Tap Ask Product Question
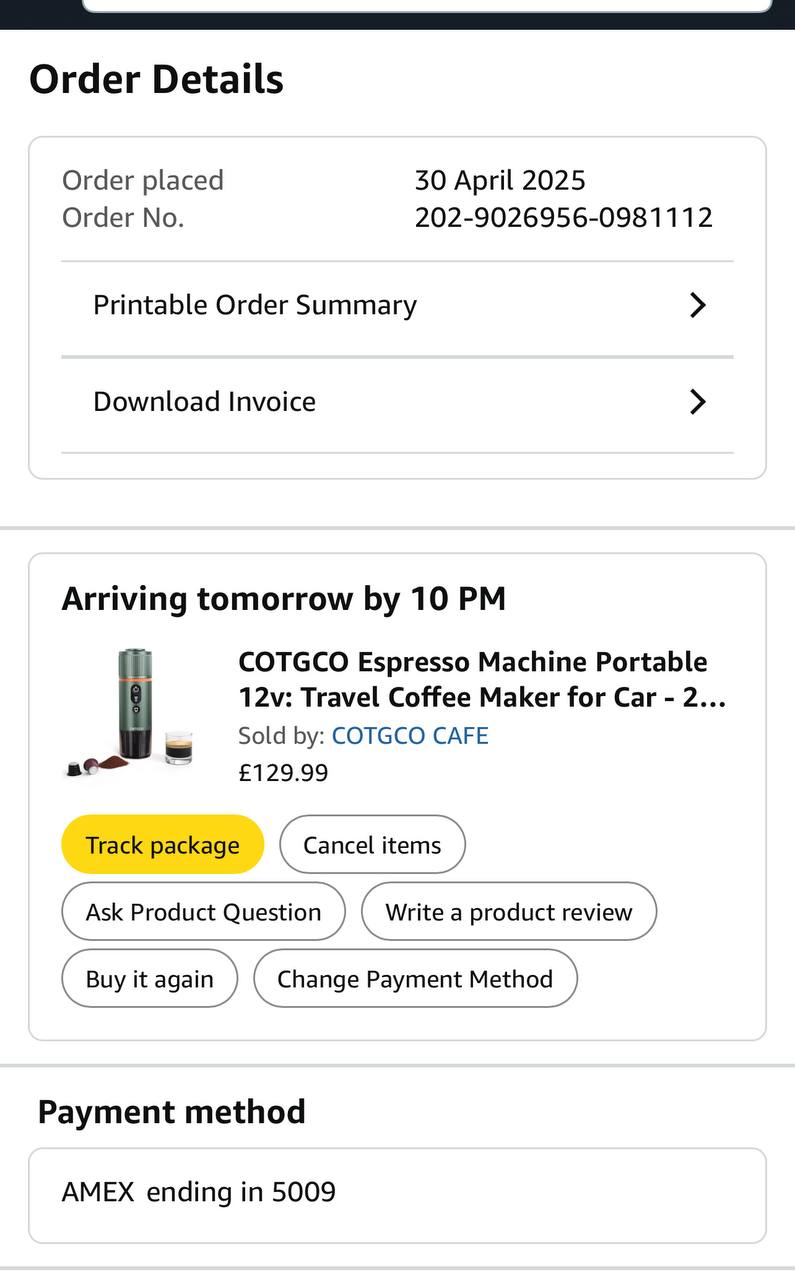 point(203,912)
